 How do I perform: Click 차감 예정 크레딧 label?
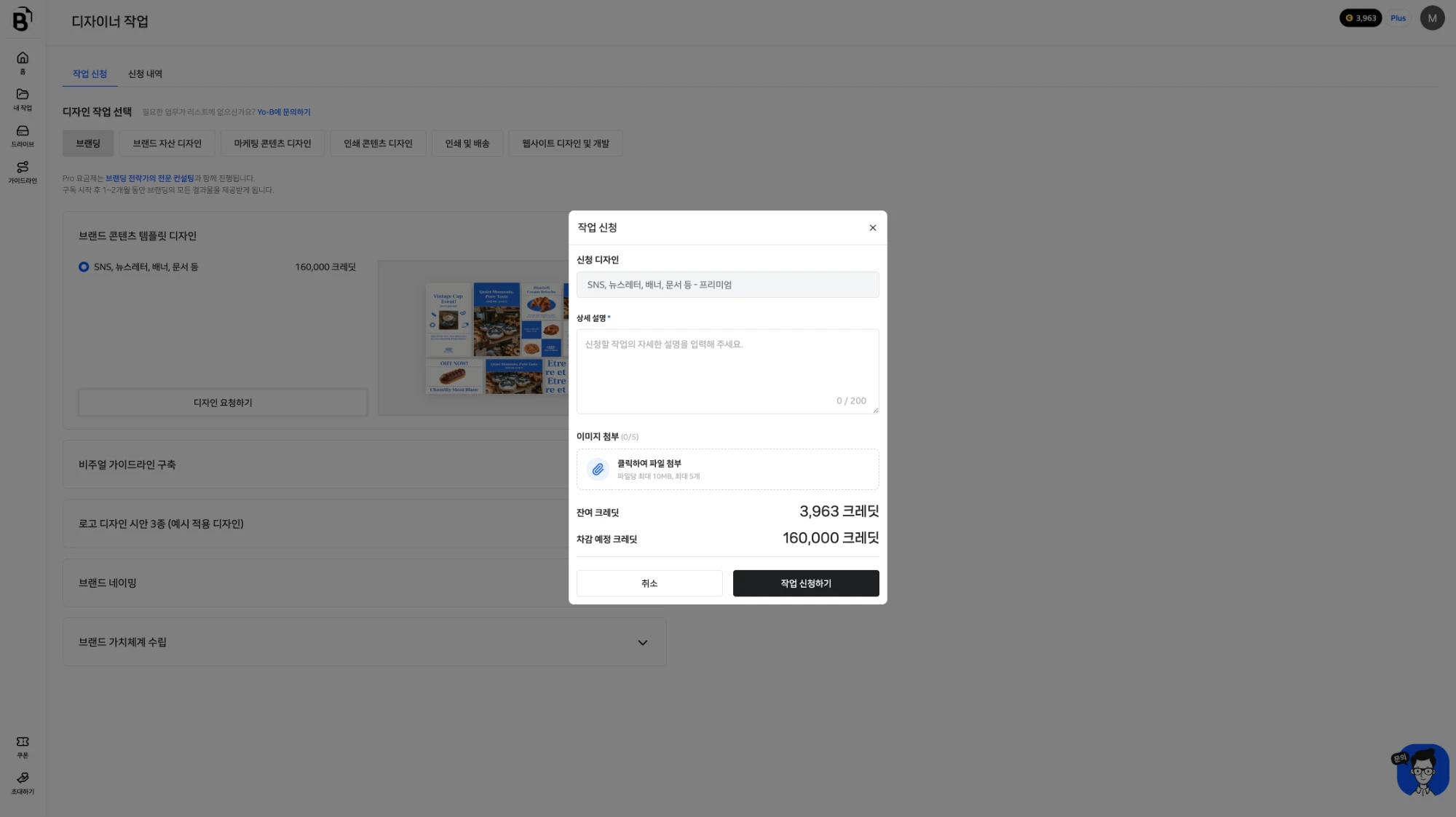[606, 540]
